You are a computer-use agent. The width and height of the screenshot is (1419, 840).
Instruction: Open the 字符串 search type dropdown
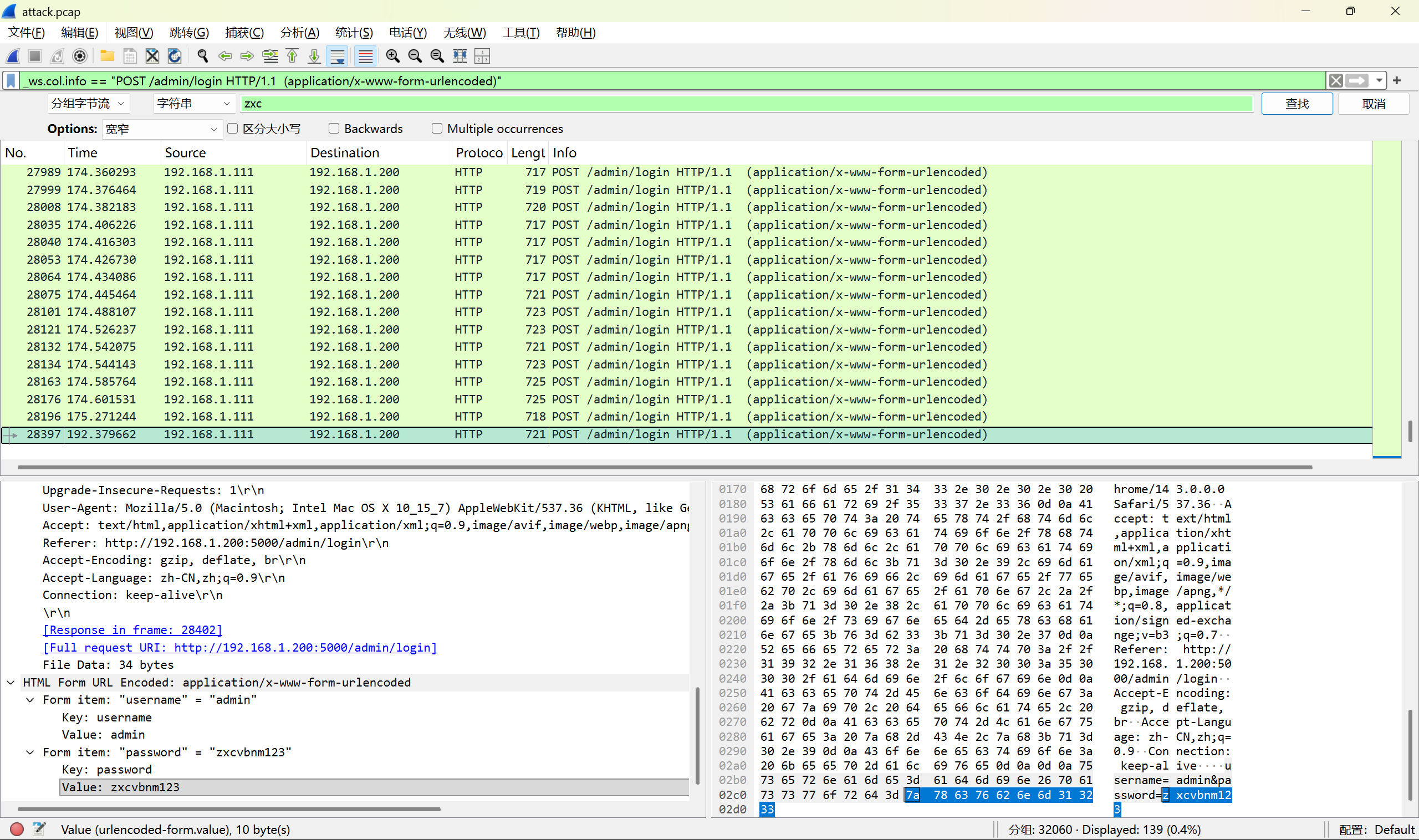coord(193,104)
